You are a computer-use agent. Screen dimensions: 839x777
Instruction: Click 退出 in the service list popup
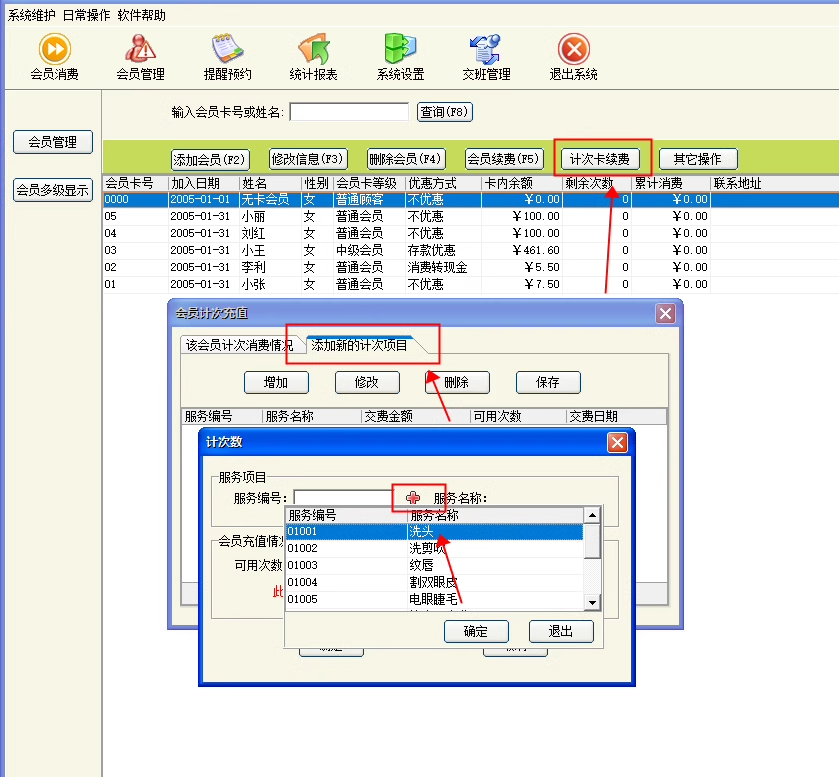click(561, 631)
